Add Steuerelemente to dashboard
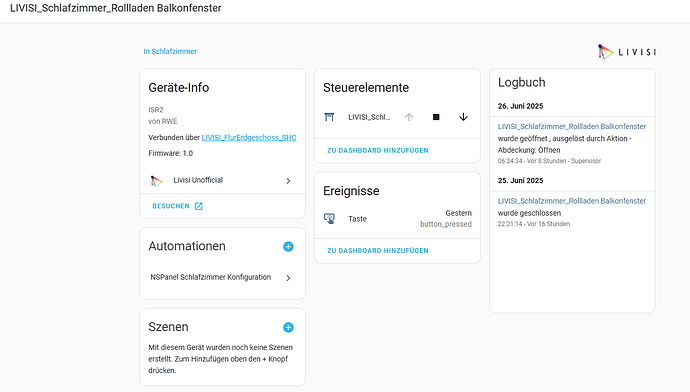690x392 pixels. [x=378, y=150]
